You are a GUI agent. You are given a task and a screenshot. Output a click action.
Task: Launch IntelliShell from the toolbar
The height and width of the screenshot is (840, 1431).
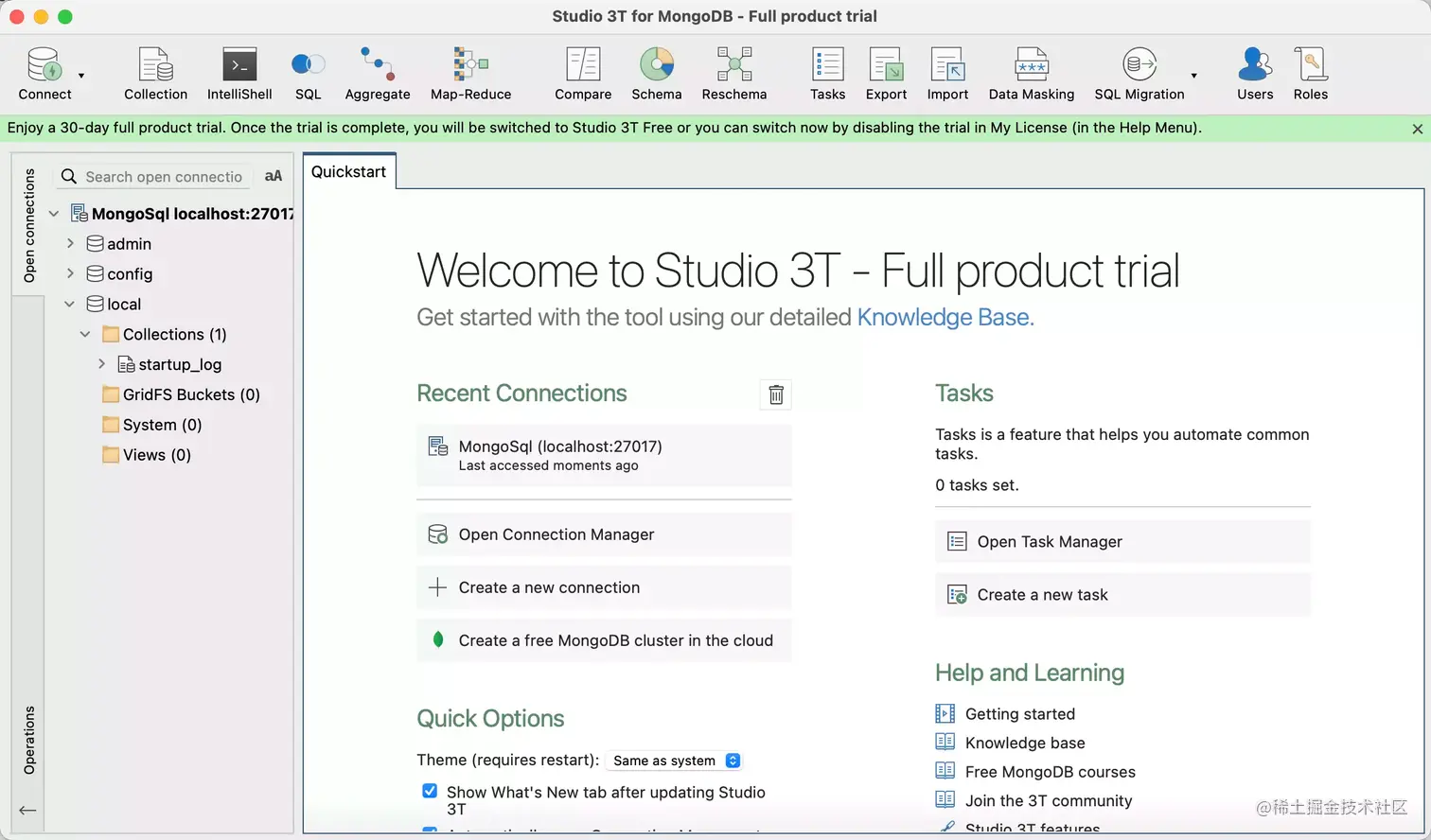(239, 73)
